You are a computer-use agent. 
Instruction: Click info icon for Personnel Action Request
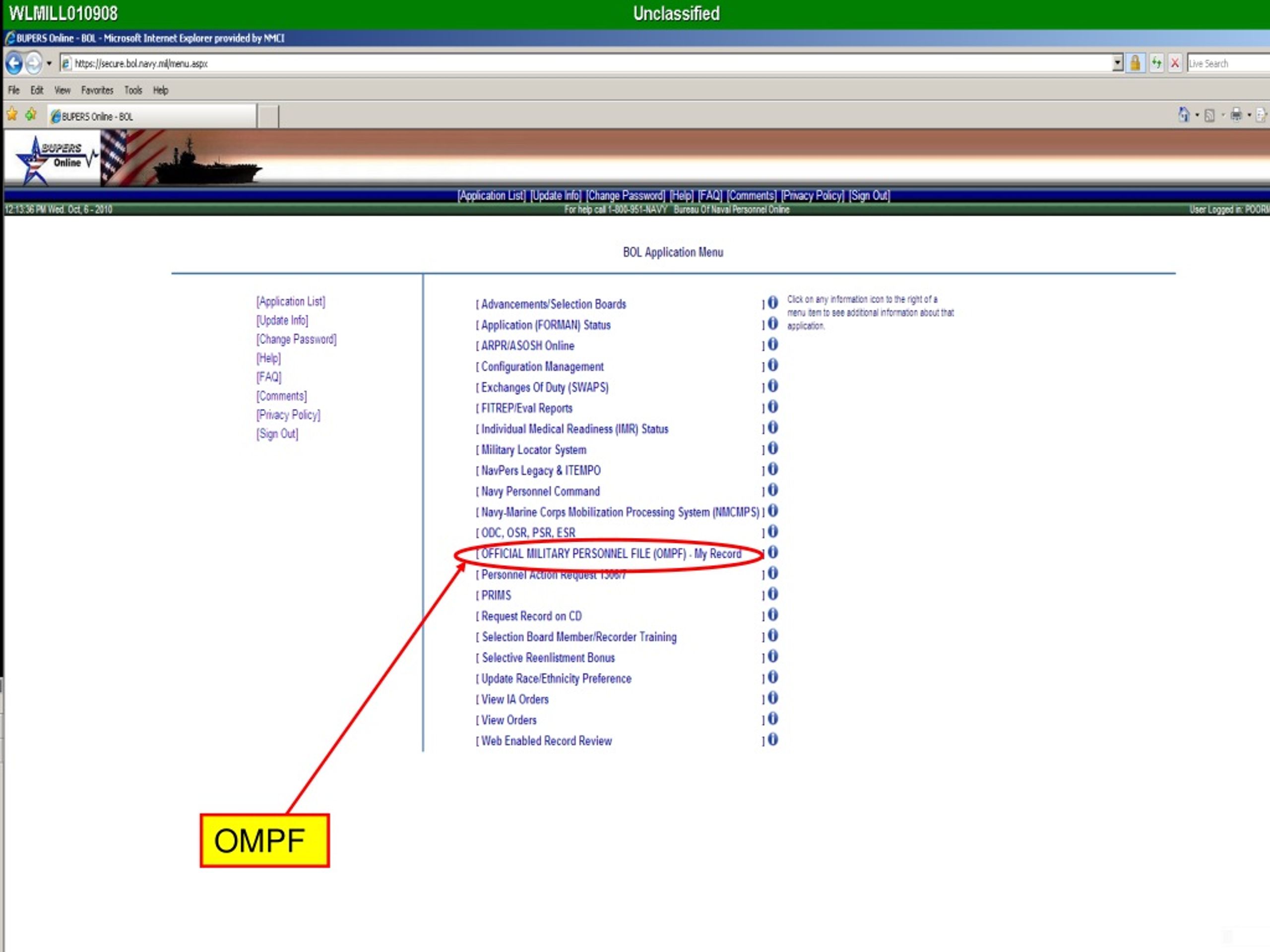pyautogui.click(x=773, y=573)
